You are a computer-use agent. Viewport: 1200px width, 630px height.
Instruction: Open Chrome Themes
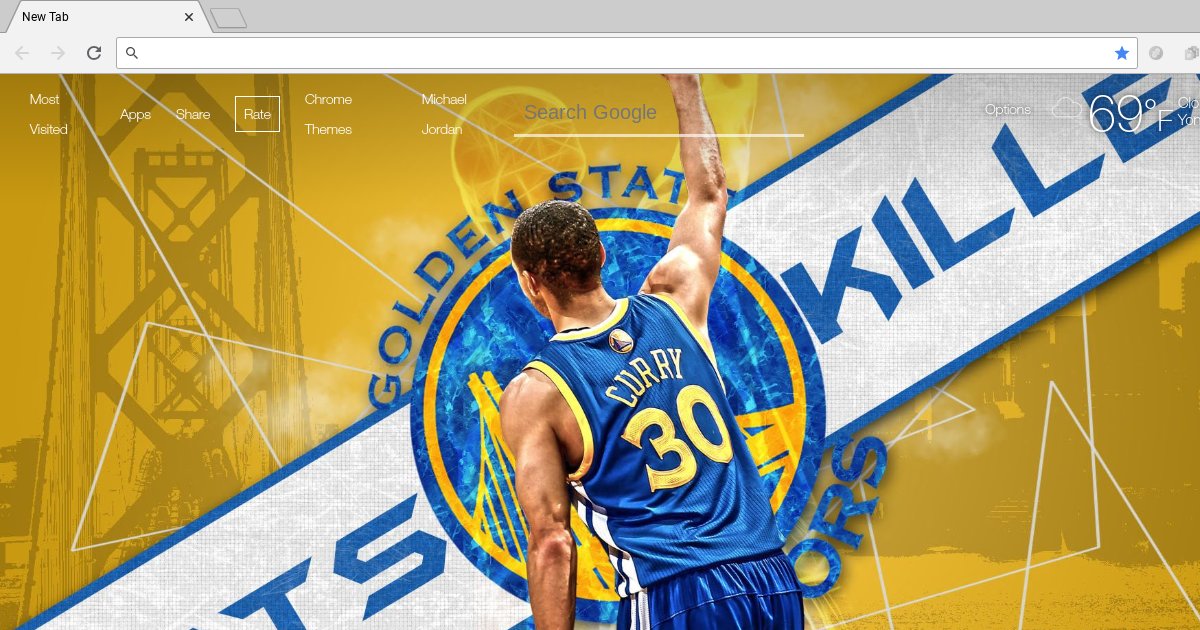[329, 114]
